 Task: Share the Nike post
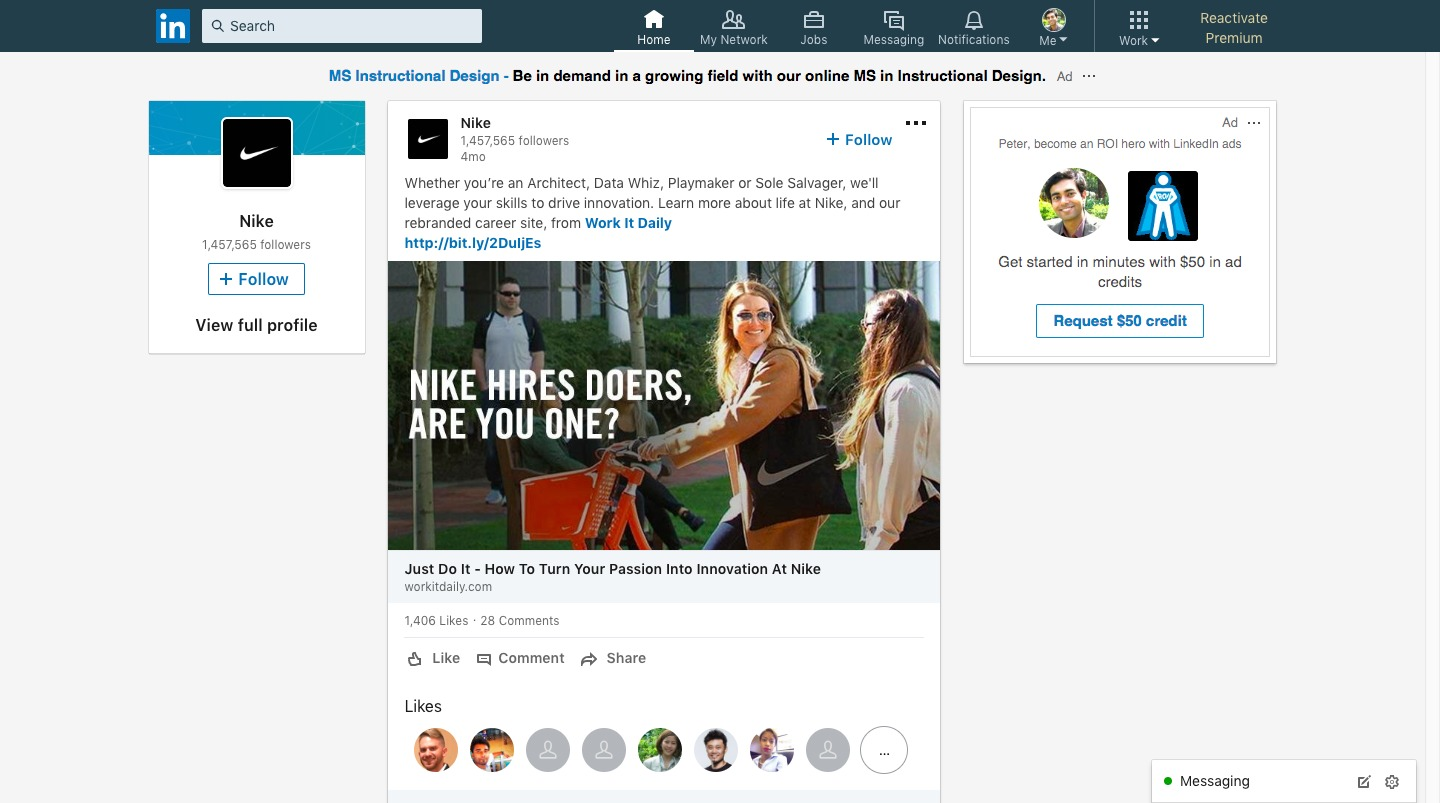coord(613,658)
